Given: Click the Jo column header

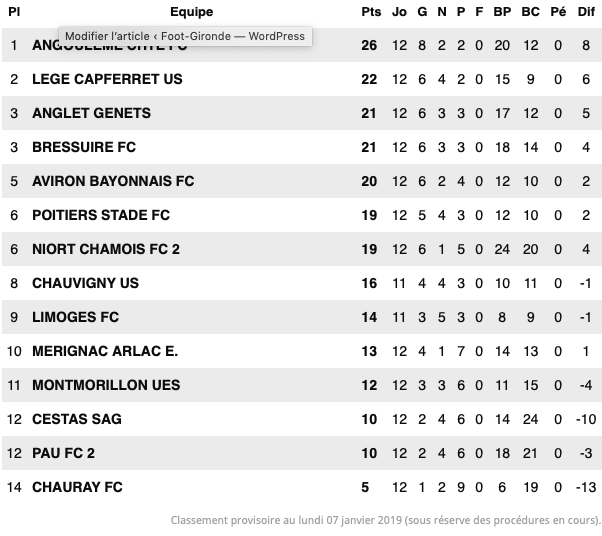Looking at the screenshot, I should click(399, 12).
